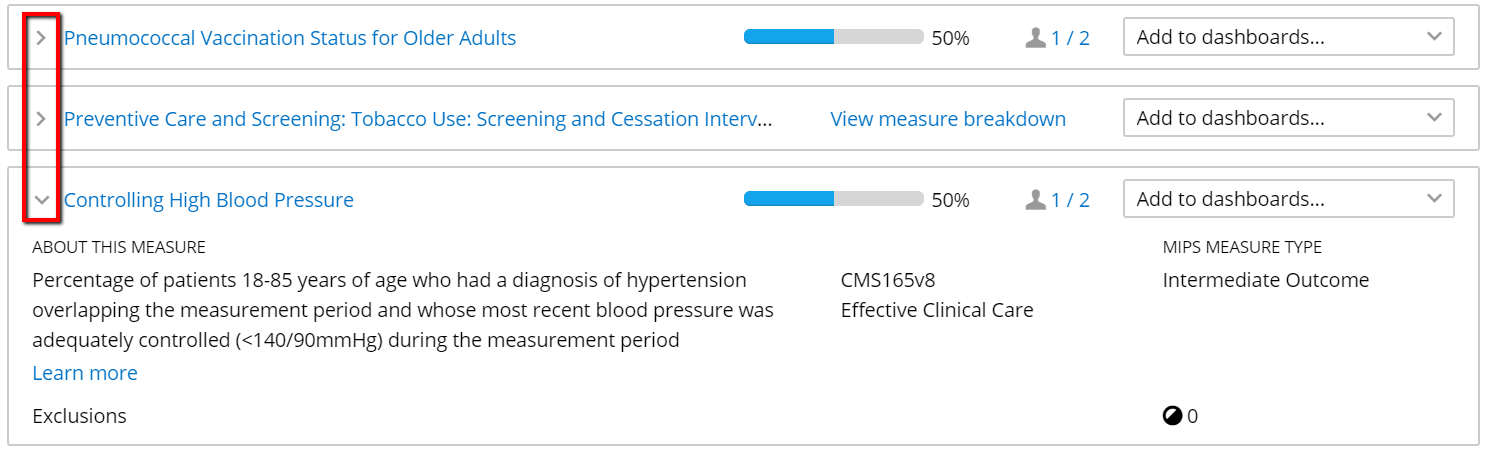
Task: Click the Exclusions label
Action: pos(80,416)
